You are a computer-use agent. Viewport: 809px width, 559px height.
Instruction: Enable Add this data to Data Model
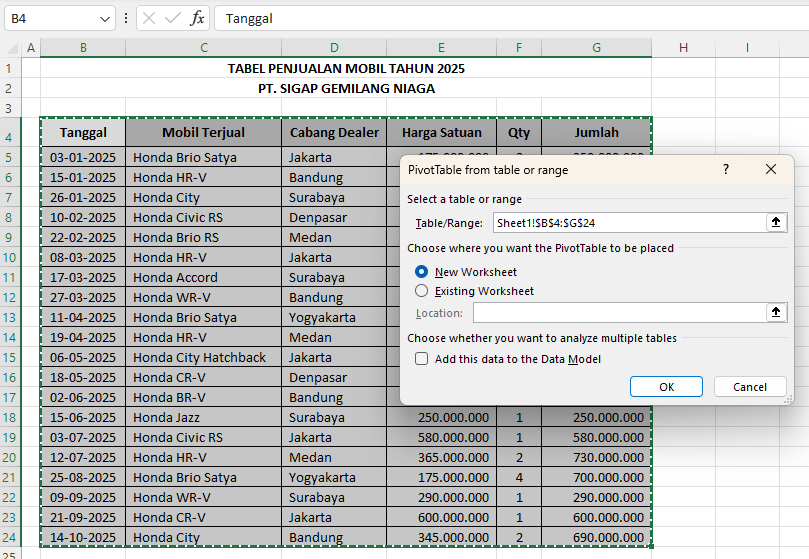click(x=422, y=359)
